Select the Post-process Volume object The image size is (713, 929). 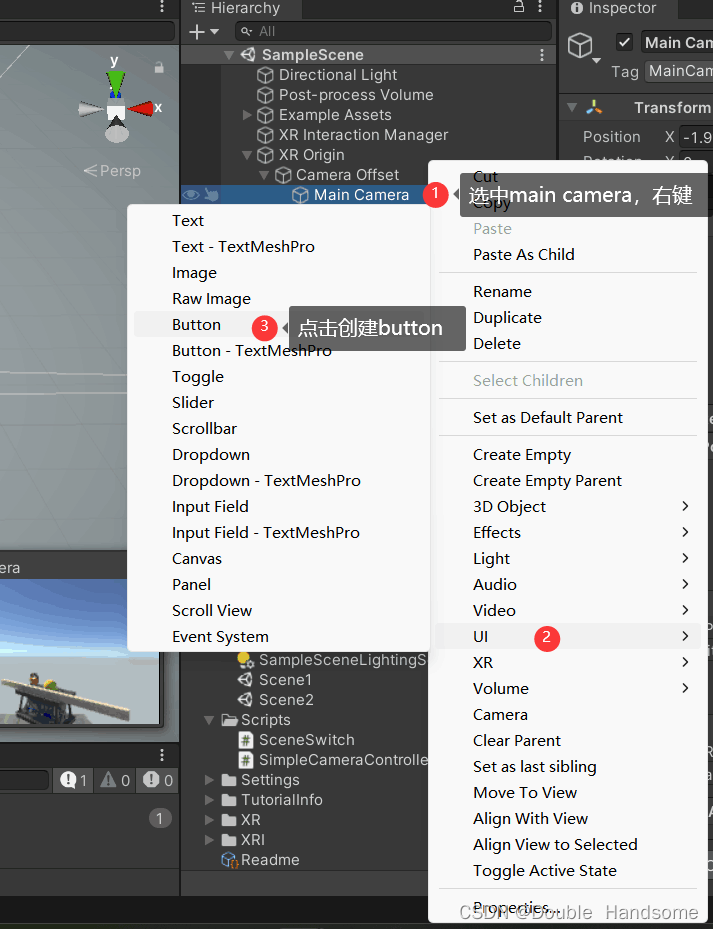(356, 95)
